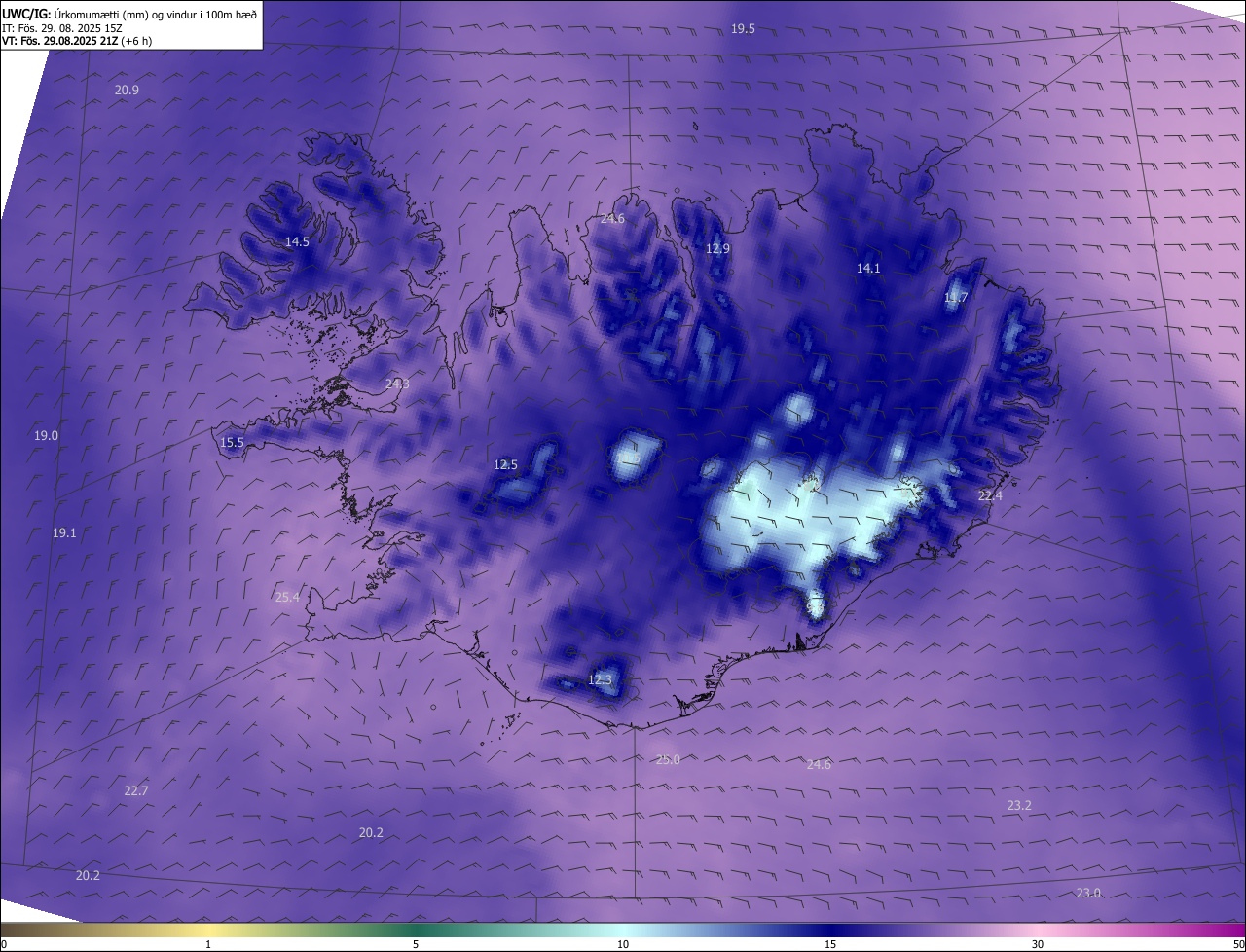Click the title 'Úrkomumætti (mm) og vindur' line
Image resolution: width=1246 pixels, height=952 pixels.
pos(130,14)
